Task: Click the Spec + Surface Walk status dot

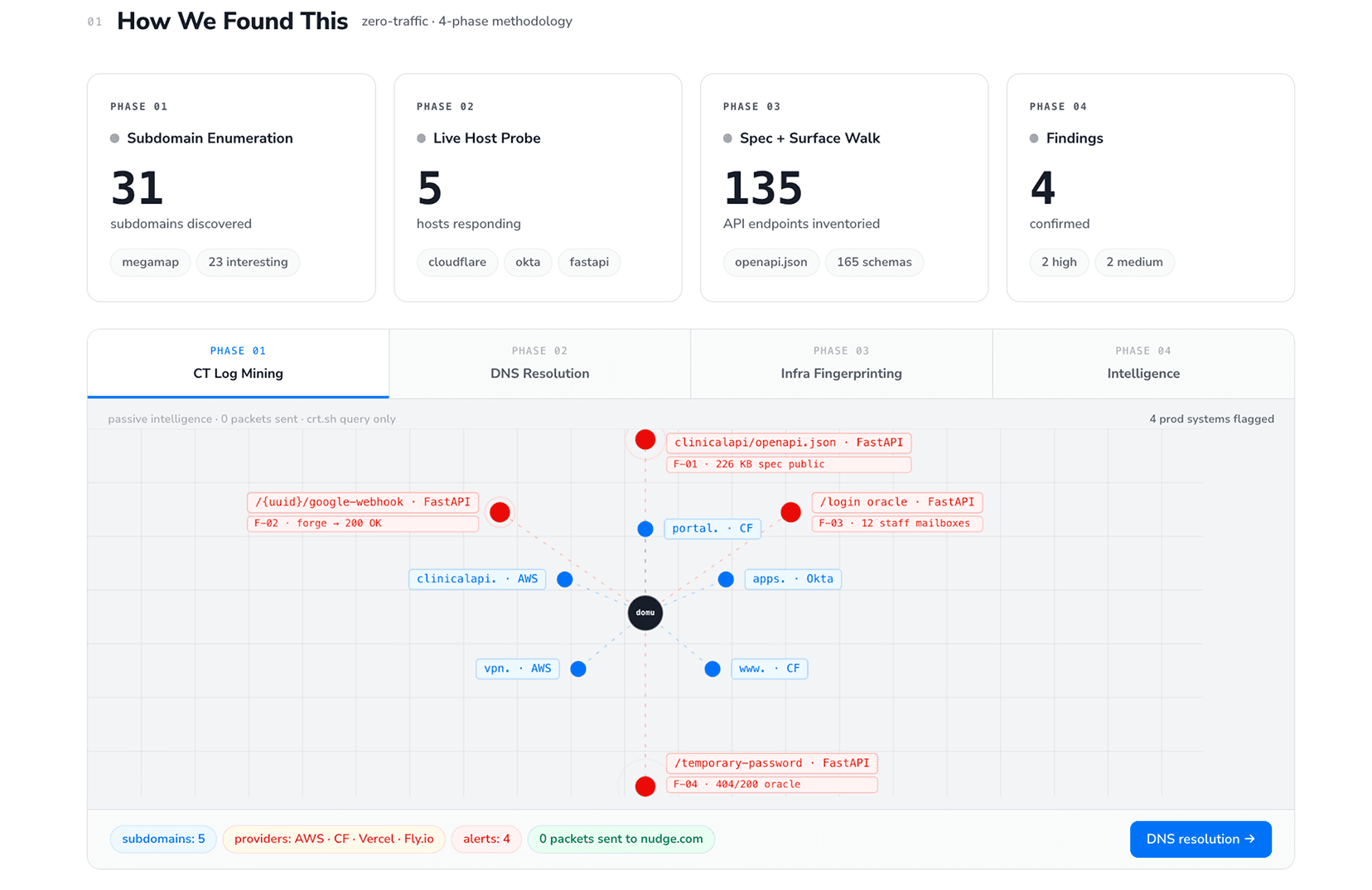Action: pyautogui.click(x=727, y=138)
